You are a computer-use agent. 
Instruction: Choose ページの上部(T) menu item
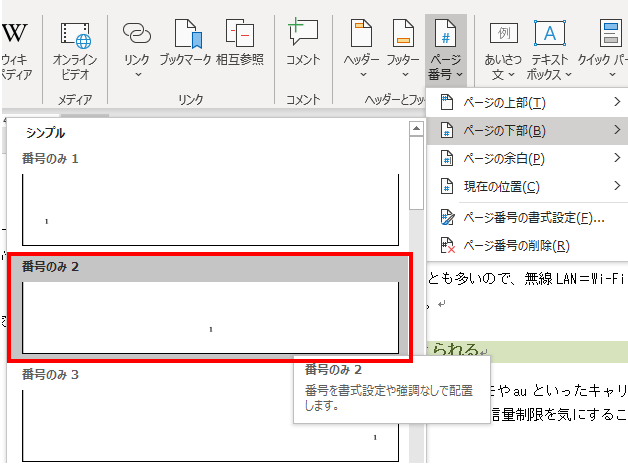click(x=527, y=103)
